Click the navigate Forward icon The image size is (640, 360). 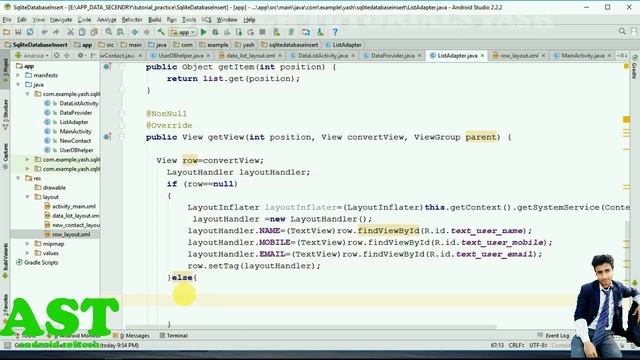click(x=146, y=32)
